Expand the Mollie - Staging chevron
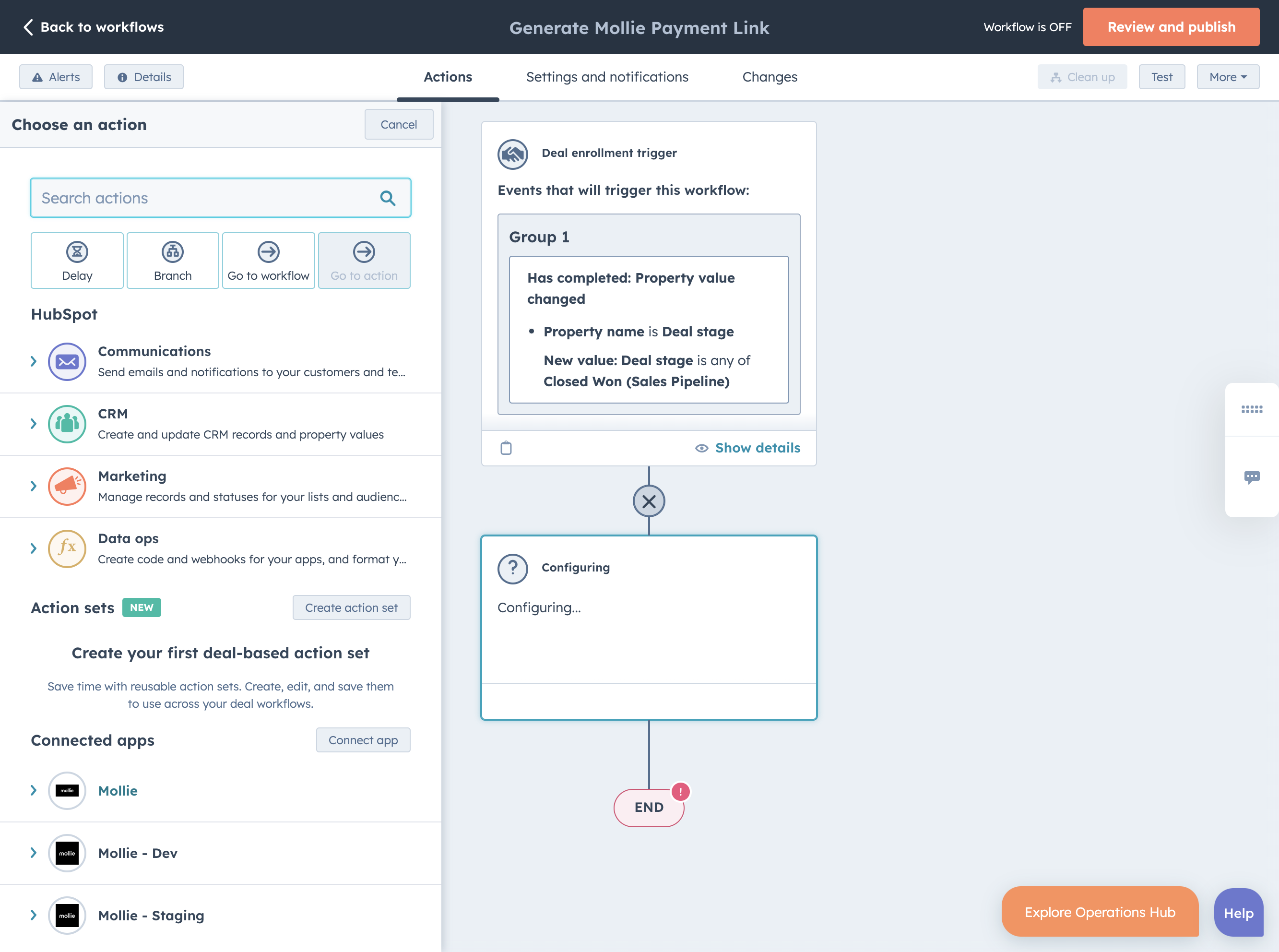The width and height of the screenshot is (1279, 952). (34, 915)
